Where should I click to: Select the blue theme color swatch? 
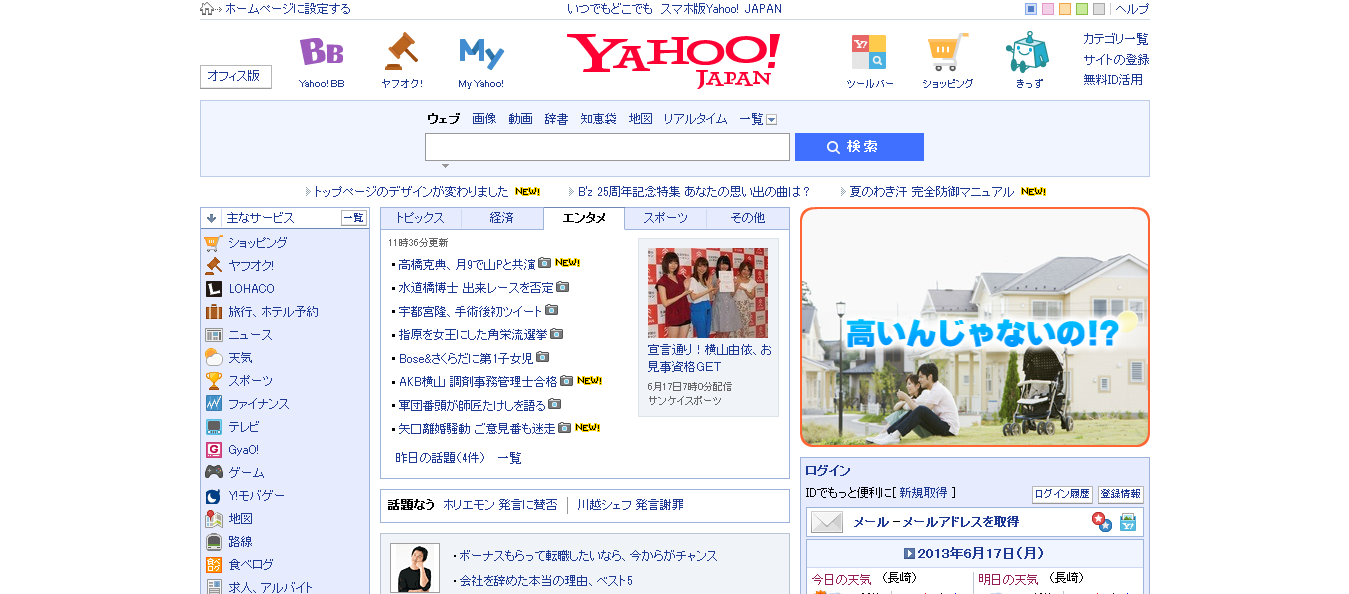(1031, 9)
